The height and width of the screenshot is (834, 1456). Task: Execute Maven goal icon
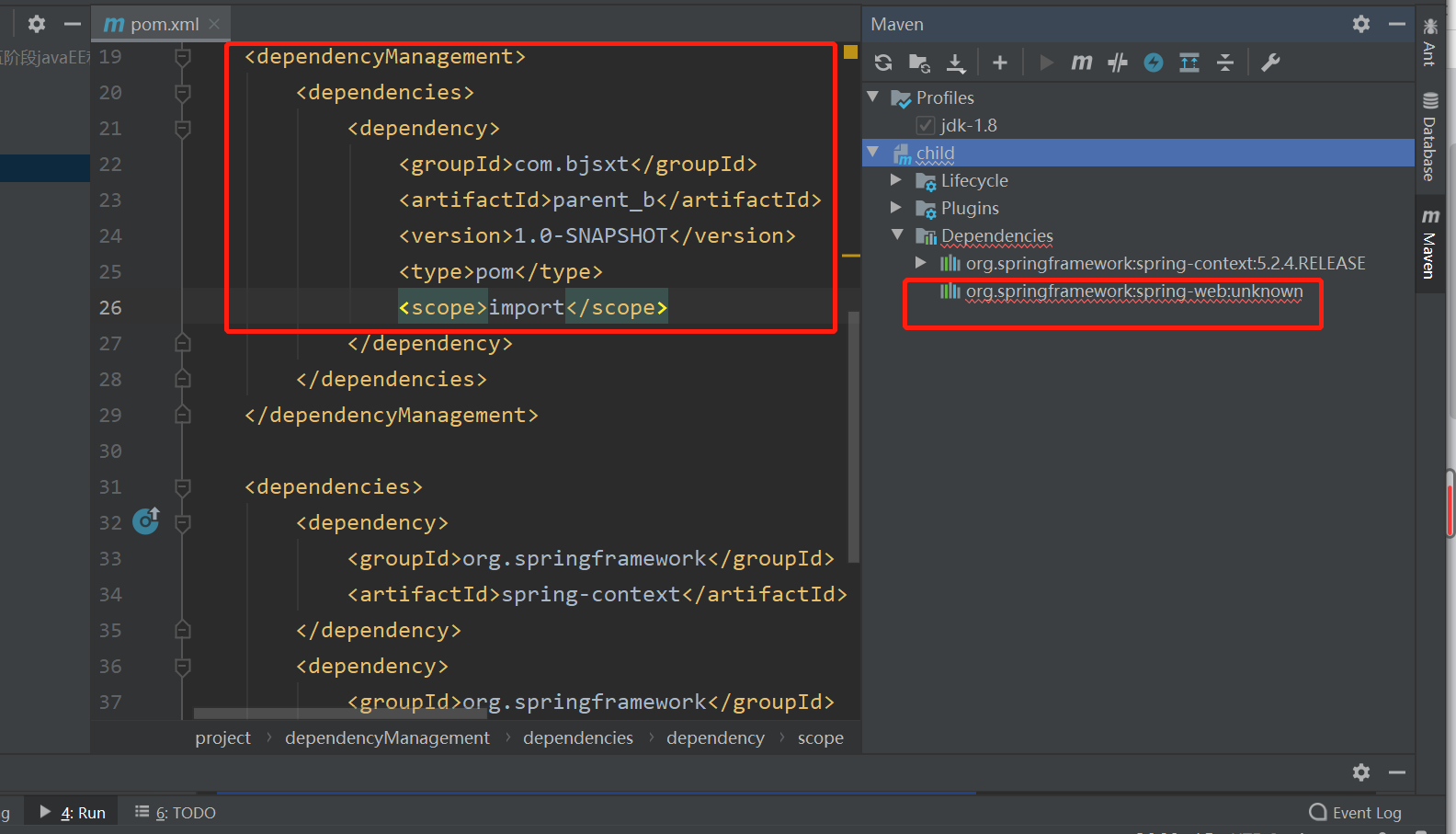point(1082,63)
